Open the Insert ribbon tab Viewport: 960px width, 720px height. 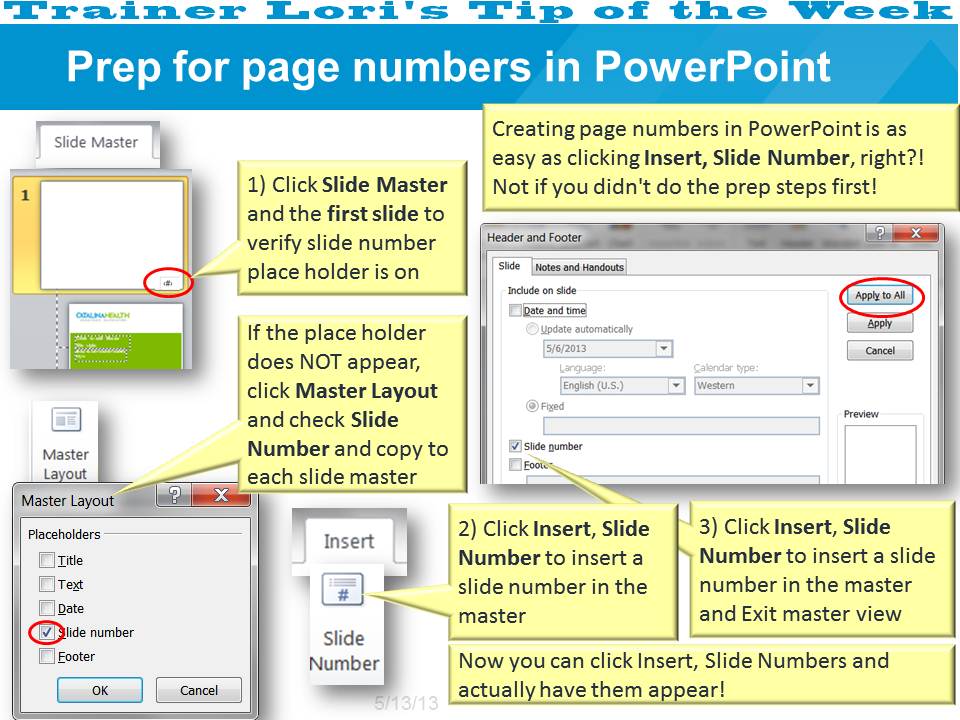coord(349,542)
